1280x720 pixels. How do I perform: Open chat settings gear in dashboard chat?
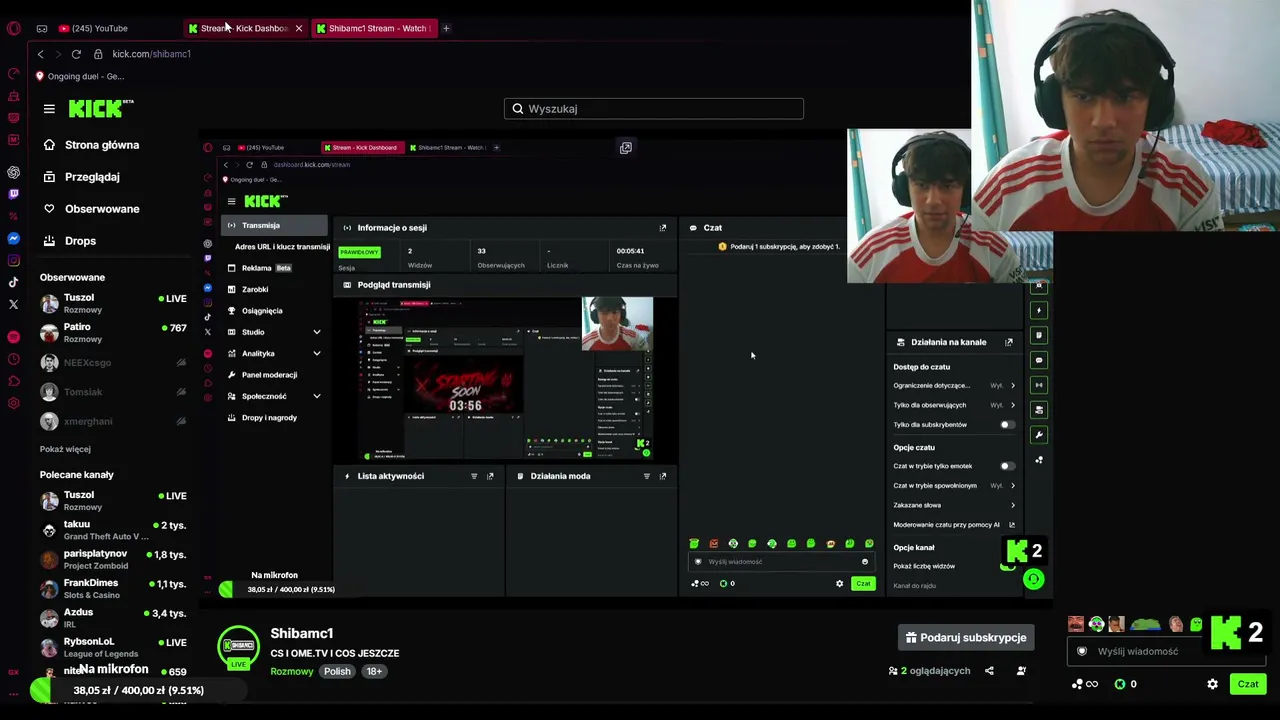click(x=840, y=583)
